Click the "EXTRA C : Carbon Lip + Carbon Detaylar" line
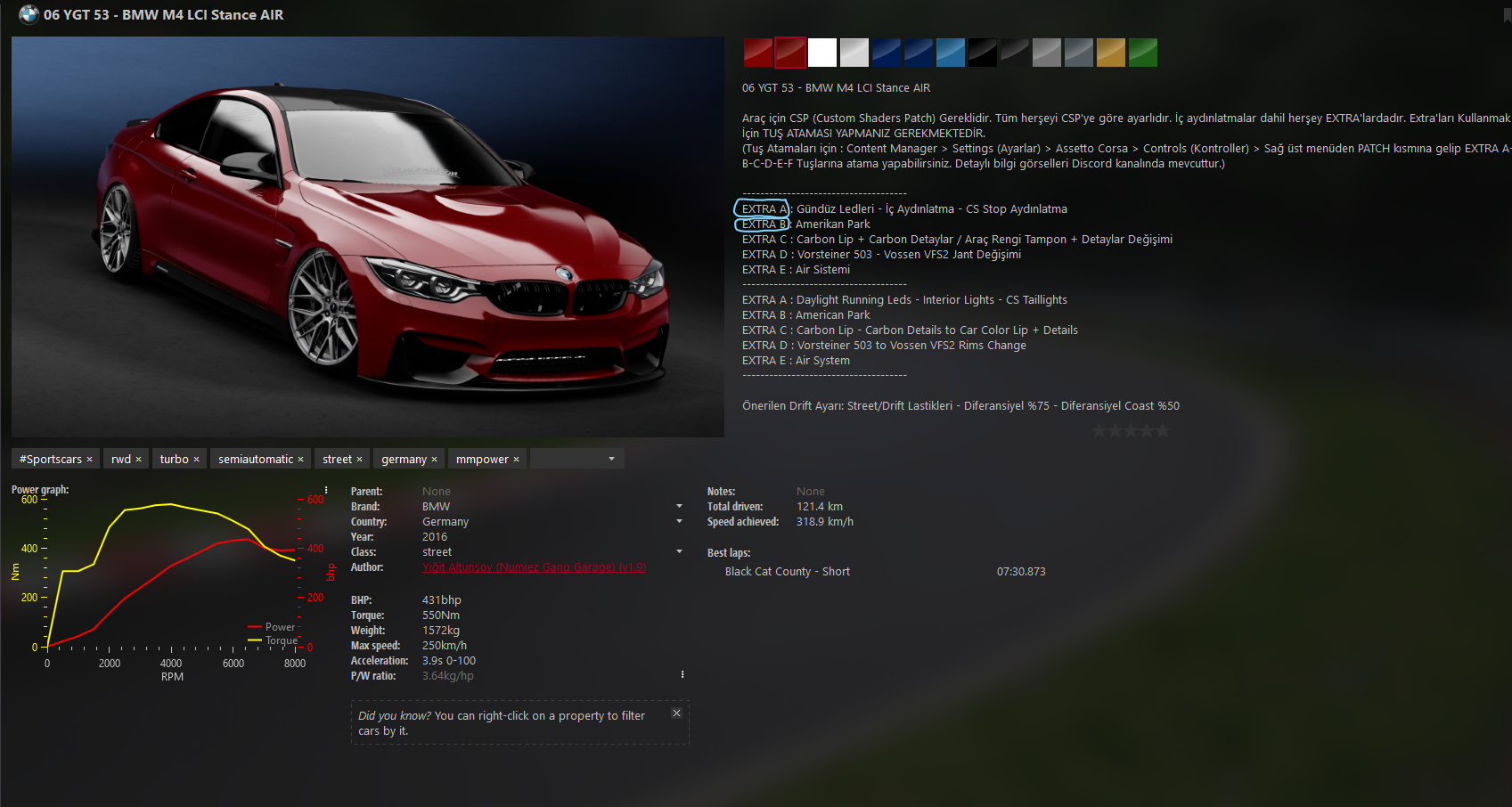1512x807 pixels. [957, 240]
